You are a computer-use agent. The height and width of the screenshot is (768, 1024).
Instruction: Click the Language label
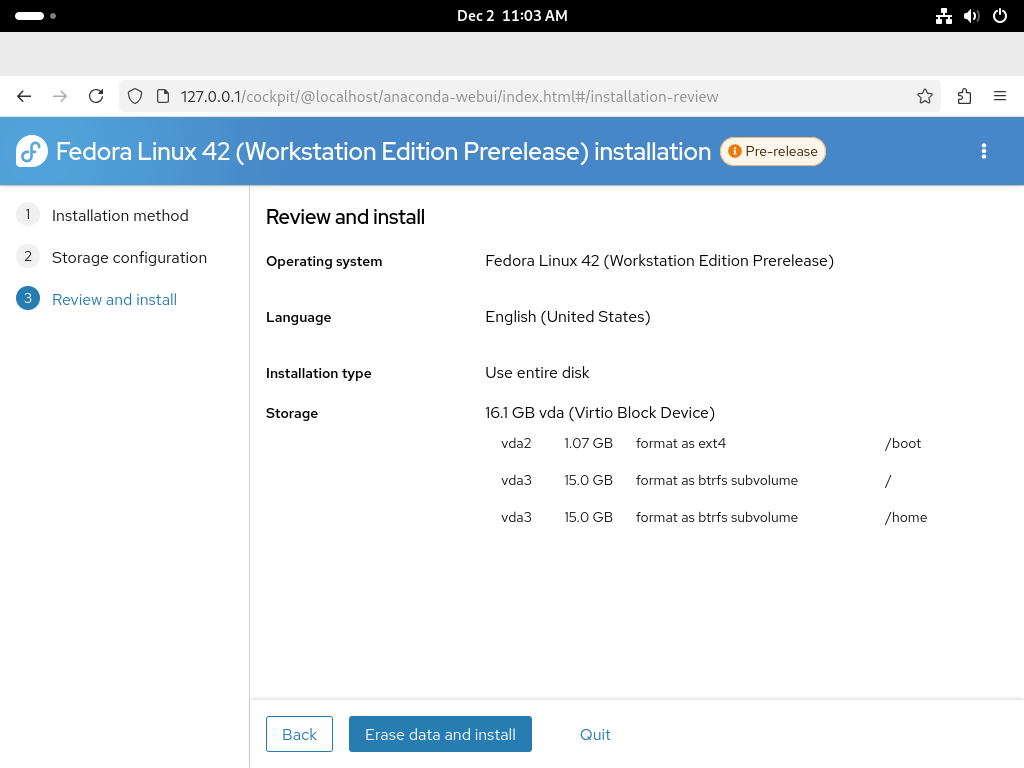point(298,317)
